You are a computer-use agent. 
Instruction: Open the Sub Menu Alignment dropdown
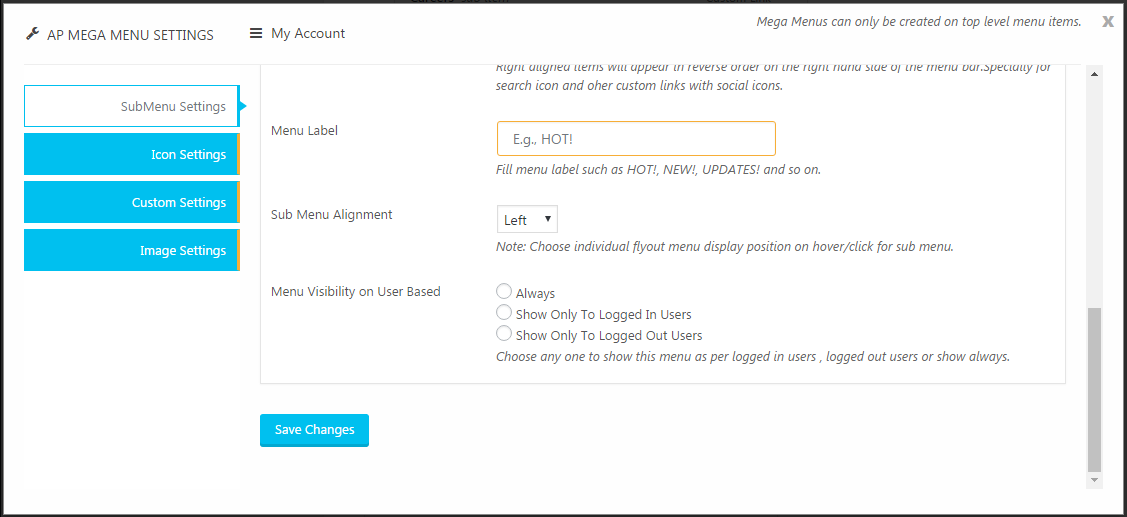(x=527, y=219)
